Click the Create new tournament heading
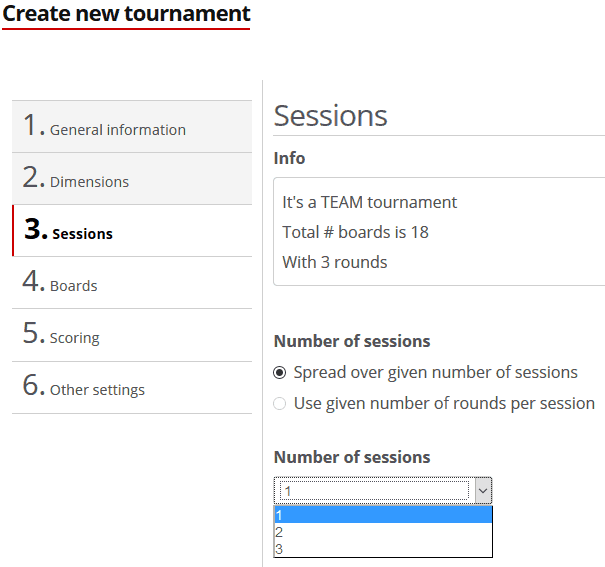The height and width of the screenshot is (567, 605). tap(126, 14)
